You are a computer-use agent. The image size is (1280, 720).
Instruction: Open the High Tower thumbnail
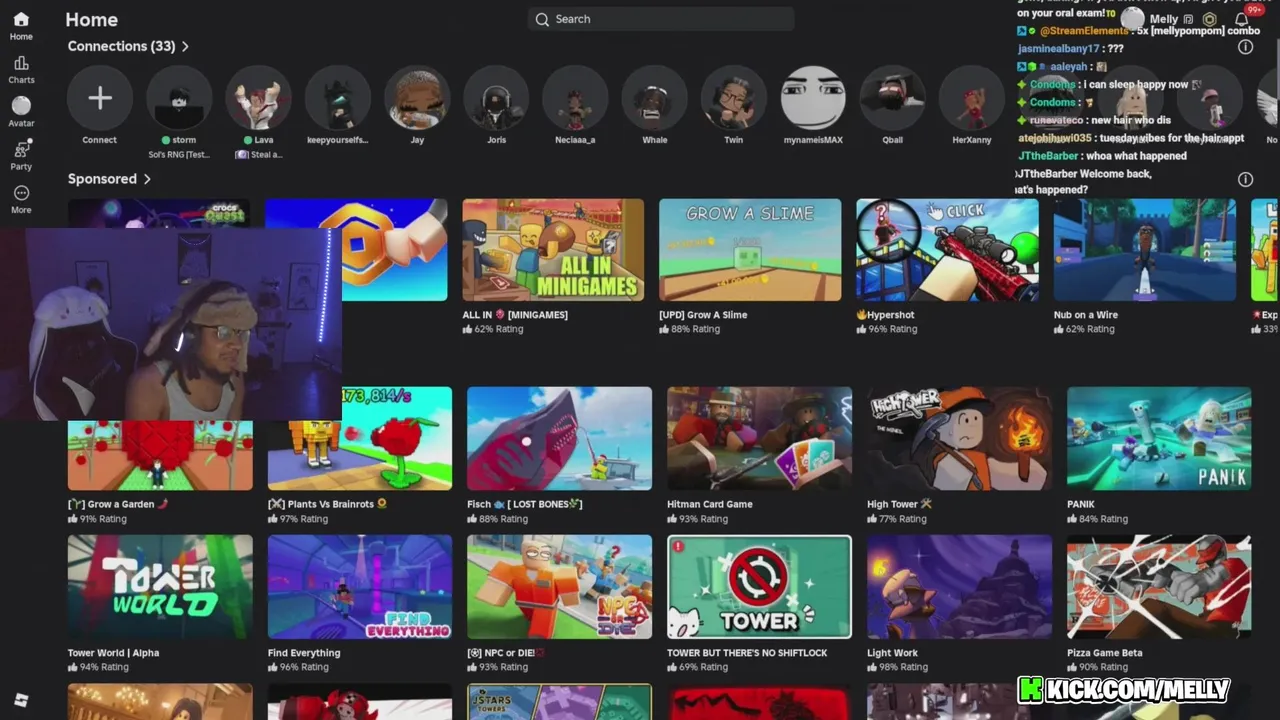point(959,438)
